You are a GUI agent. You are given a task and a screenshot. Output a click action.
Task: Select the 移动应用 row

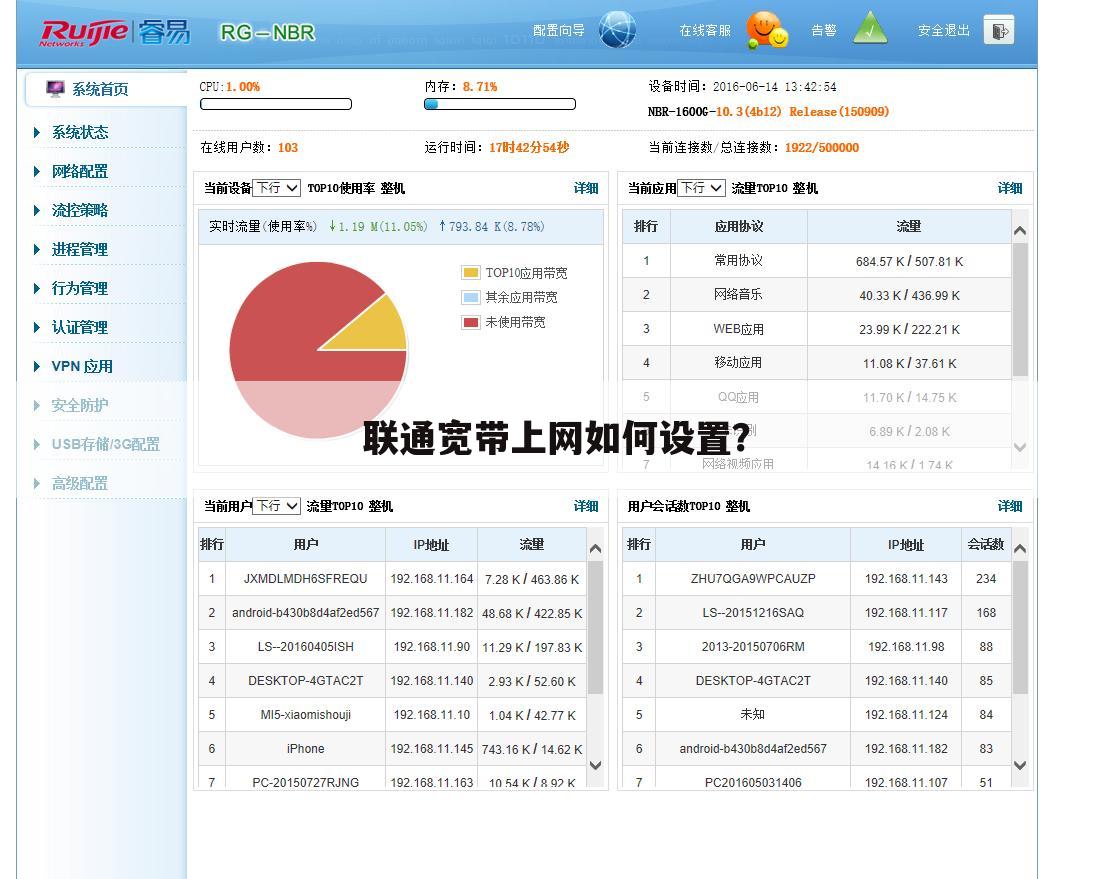817,363
